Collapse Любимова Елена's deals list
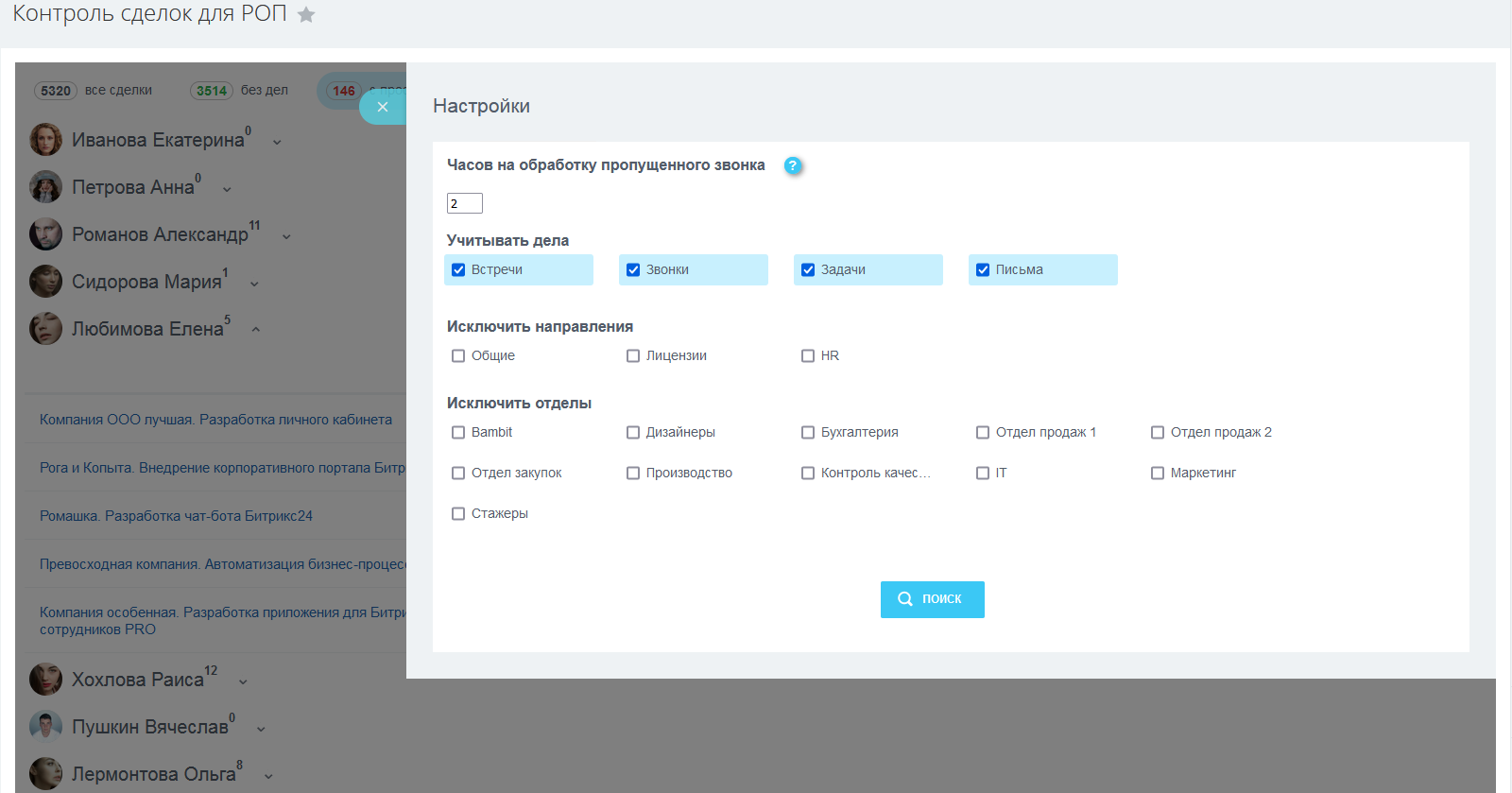 click(x=255, y=330)
